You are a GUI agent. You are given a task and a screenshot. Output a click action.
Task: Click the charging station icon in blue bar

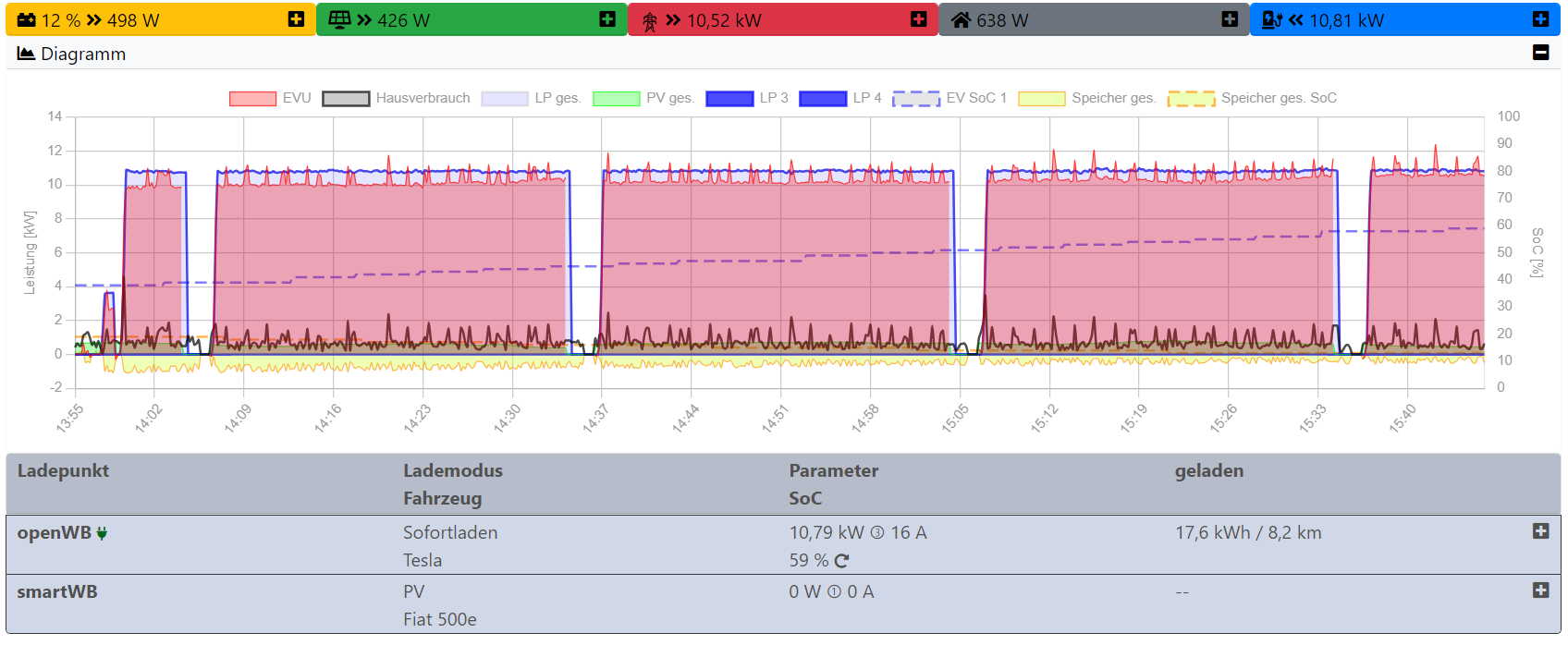click(1272, 19)
